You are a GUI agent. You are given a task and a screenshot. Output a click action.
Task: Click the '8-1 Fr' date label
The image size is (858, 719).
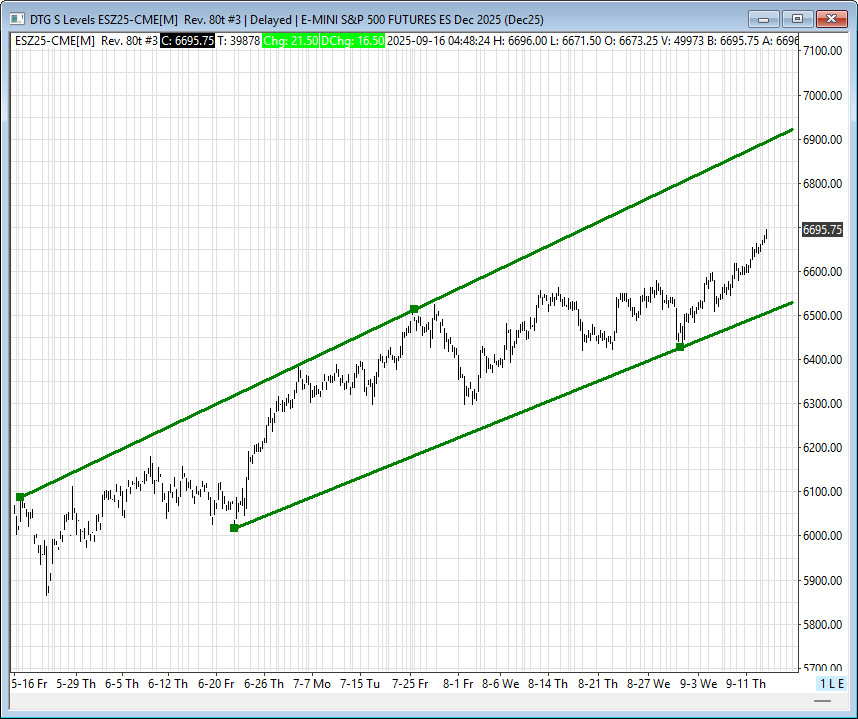457,683
